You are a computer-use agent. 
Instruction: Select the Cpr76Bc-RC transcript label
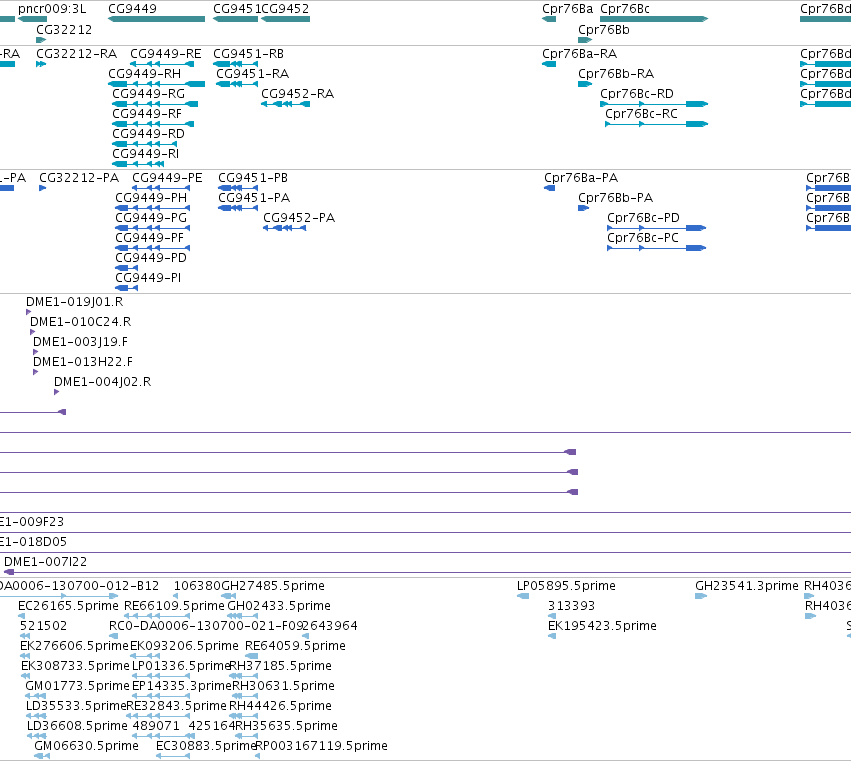(x=641, y=114)
